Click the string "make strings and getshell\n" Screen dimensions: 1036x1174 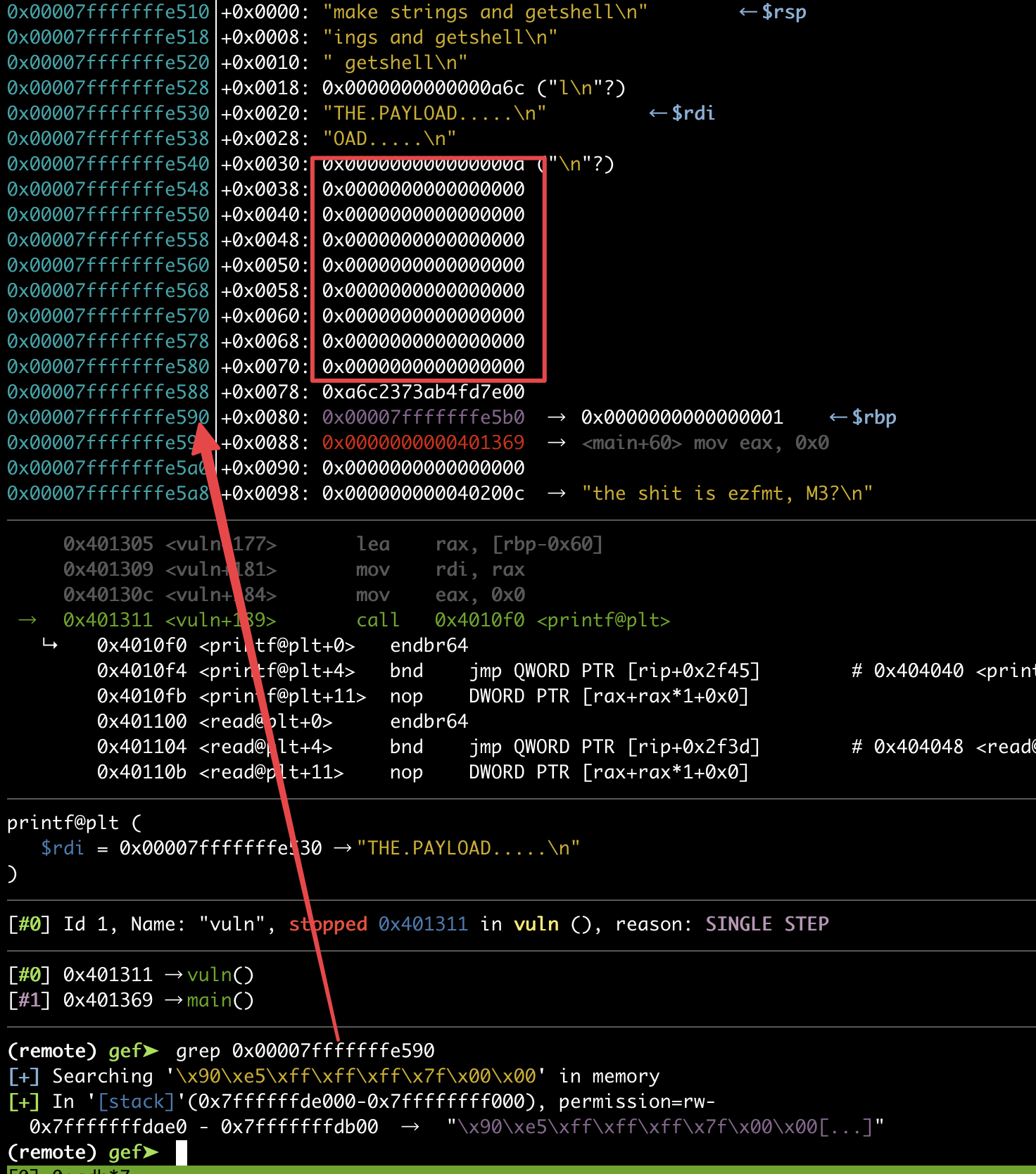[485, 12]
